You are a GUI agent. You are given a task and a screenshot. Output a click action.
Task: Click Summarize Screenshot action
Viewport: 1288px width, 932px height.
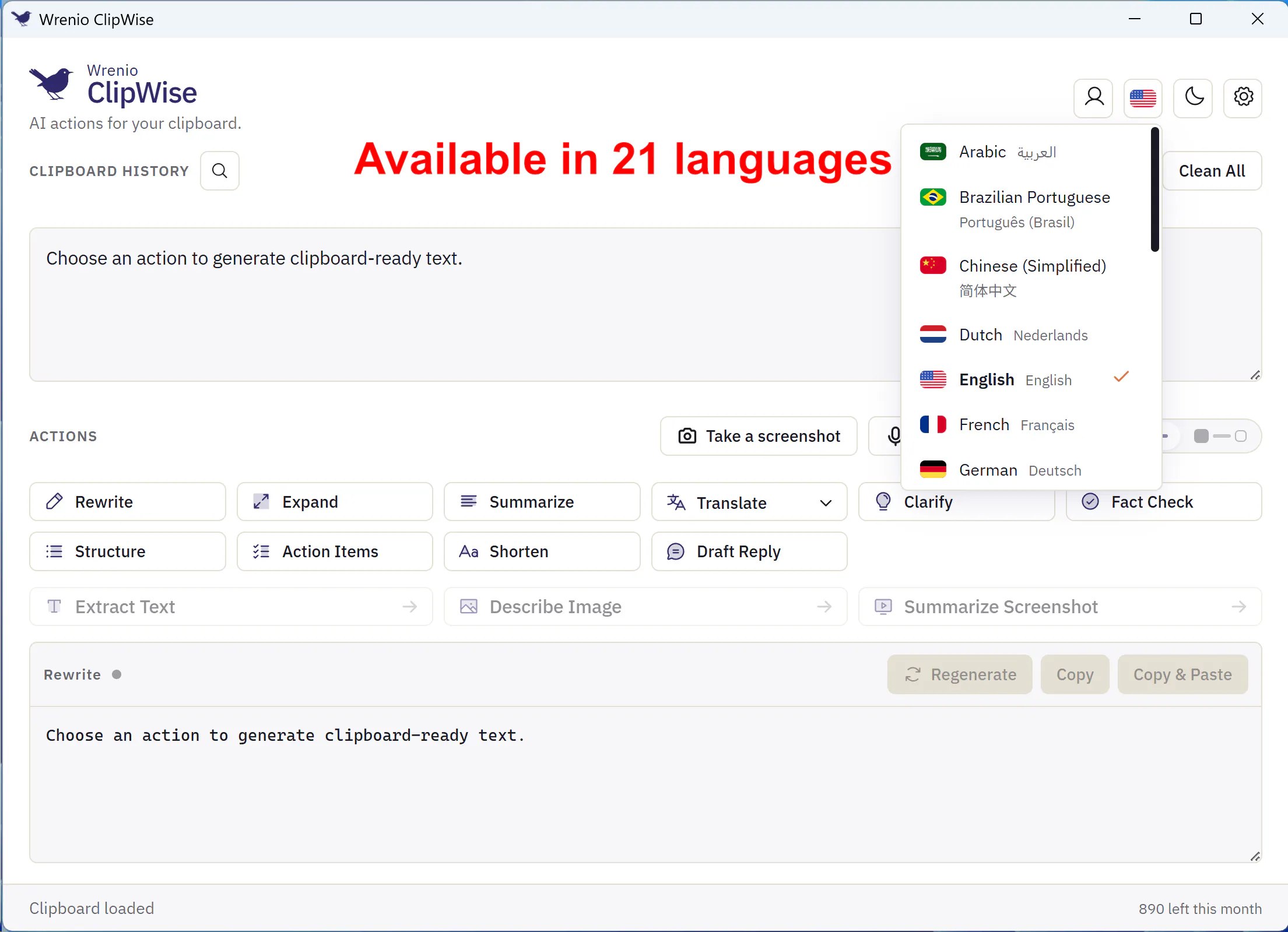click(x=1060, y=607)
